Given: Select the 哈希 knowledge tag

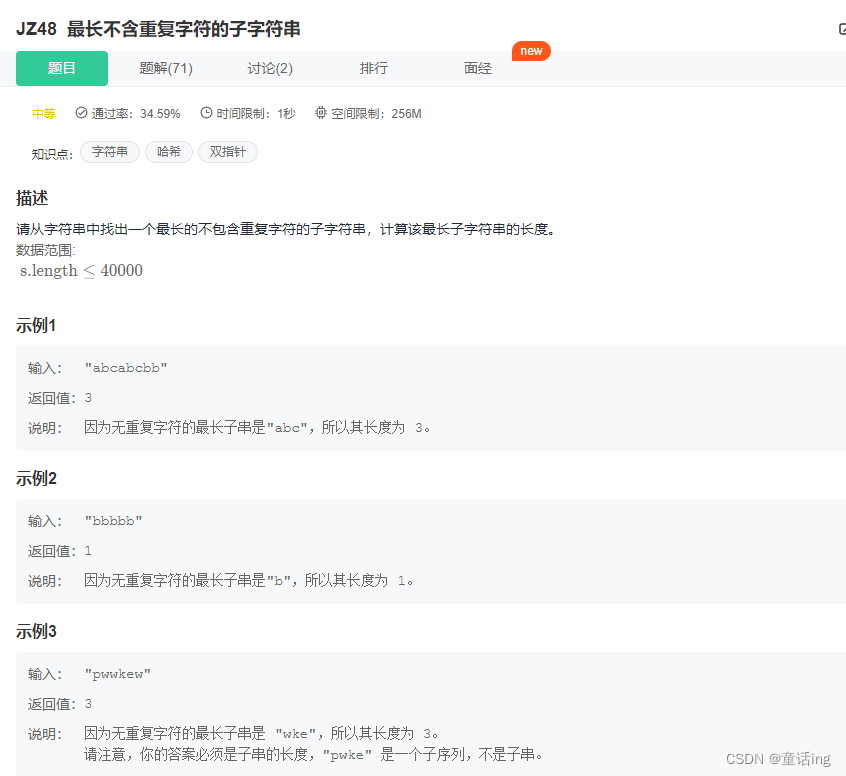Looking at the screenshot, I should (168, 151).
